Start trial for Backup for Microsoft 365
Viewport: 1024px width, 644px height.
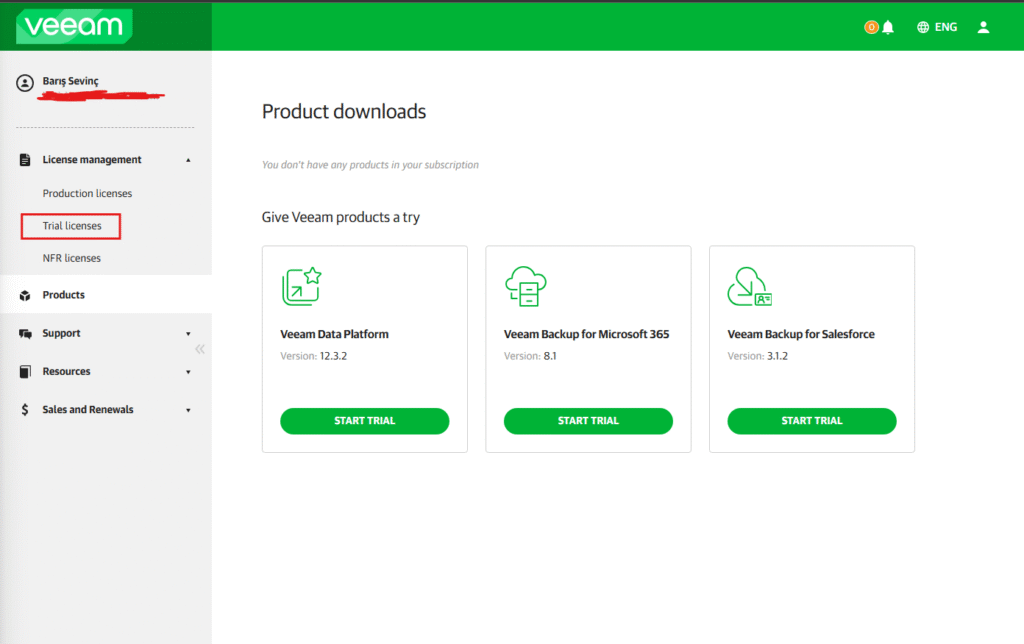[588, 421]
